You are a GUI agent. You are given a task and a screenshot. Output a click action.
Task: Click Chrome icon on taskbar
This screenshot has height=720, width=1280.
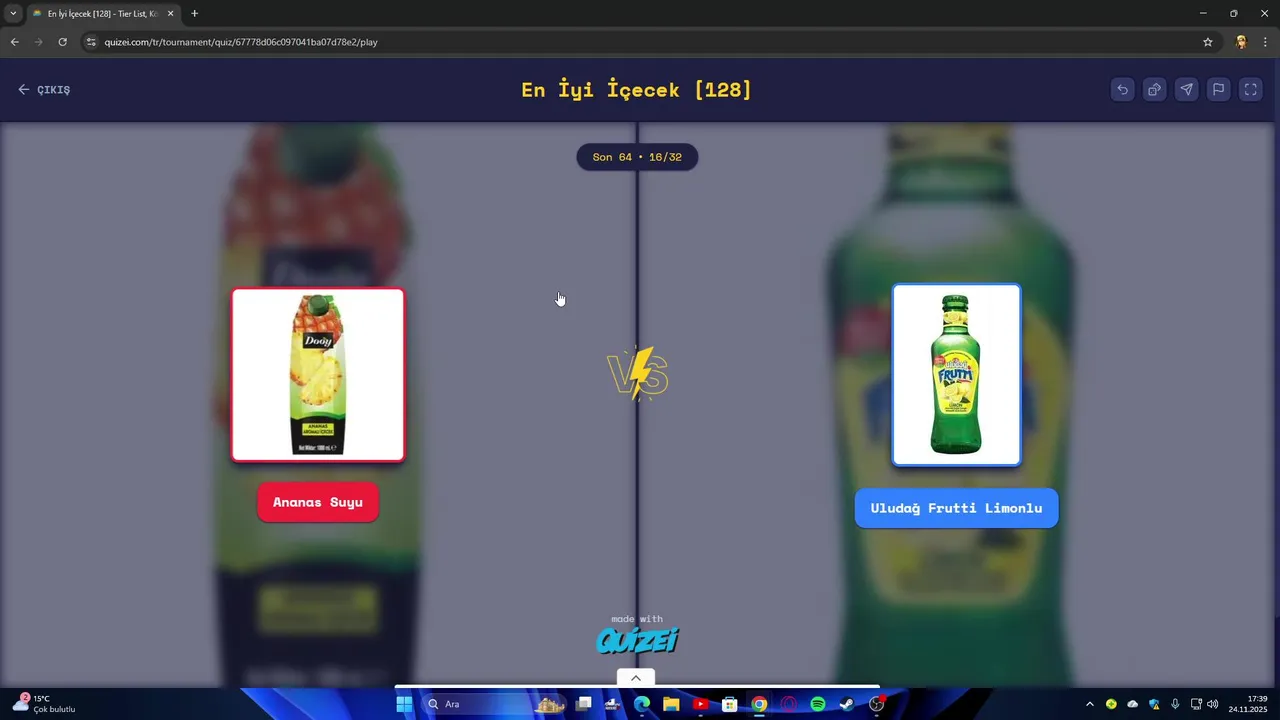(759, 704)
